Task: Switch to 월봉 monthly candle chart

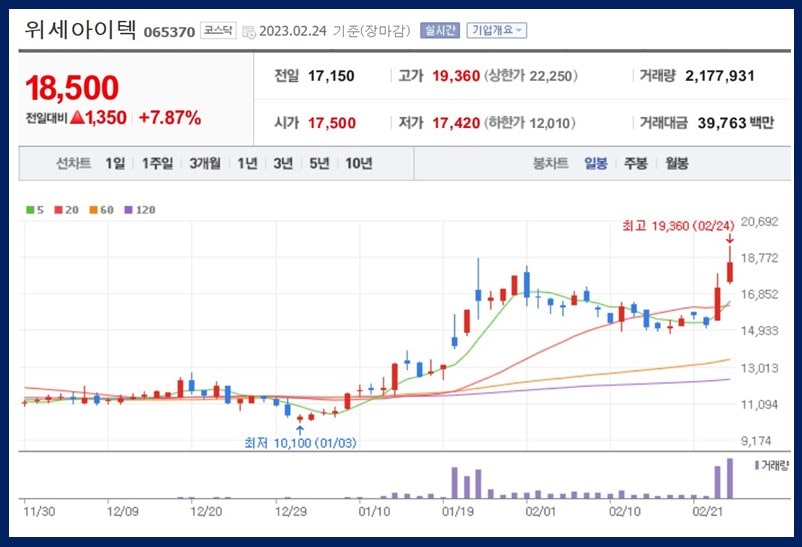Action: (677, 163)
